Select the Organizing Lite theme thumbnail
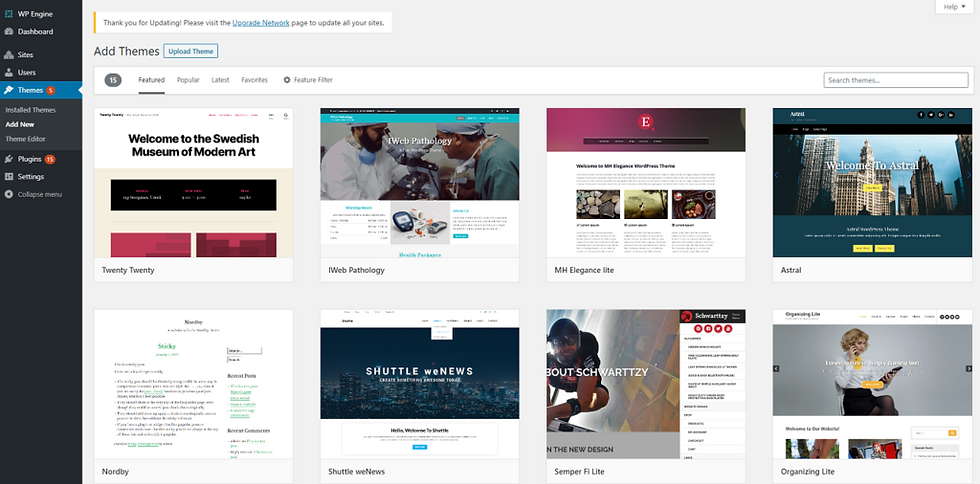 872,384
